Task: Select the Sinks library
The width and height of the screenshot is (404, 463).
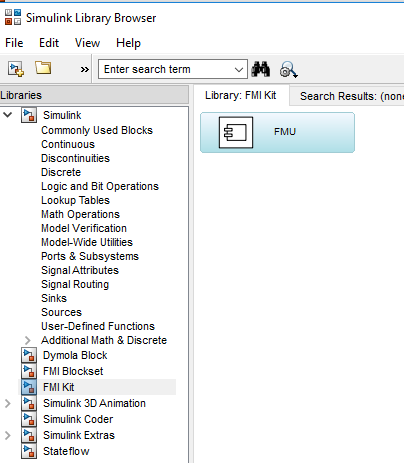Action: 54,298
